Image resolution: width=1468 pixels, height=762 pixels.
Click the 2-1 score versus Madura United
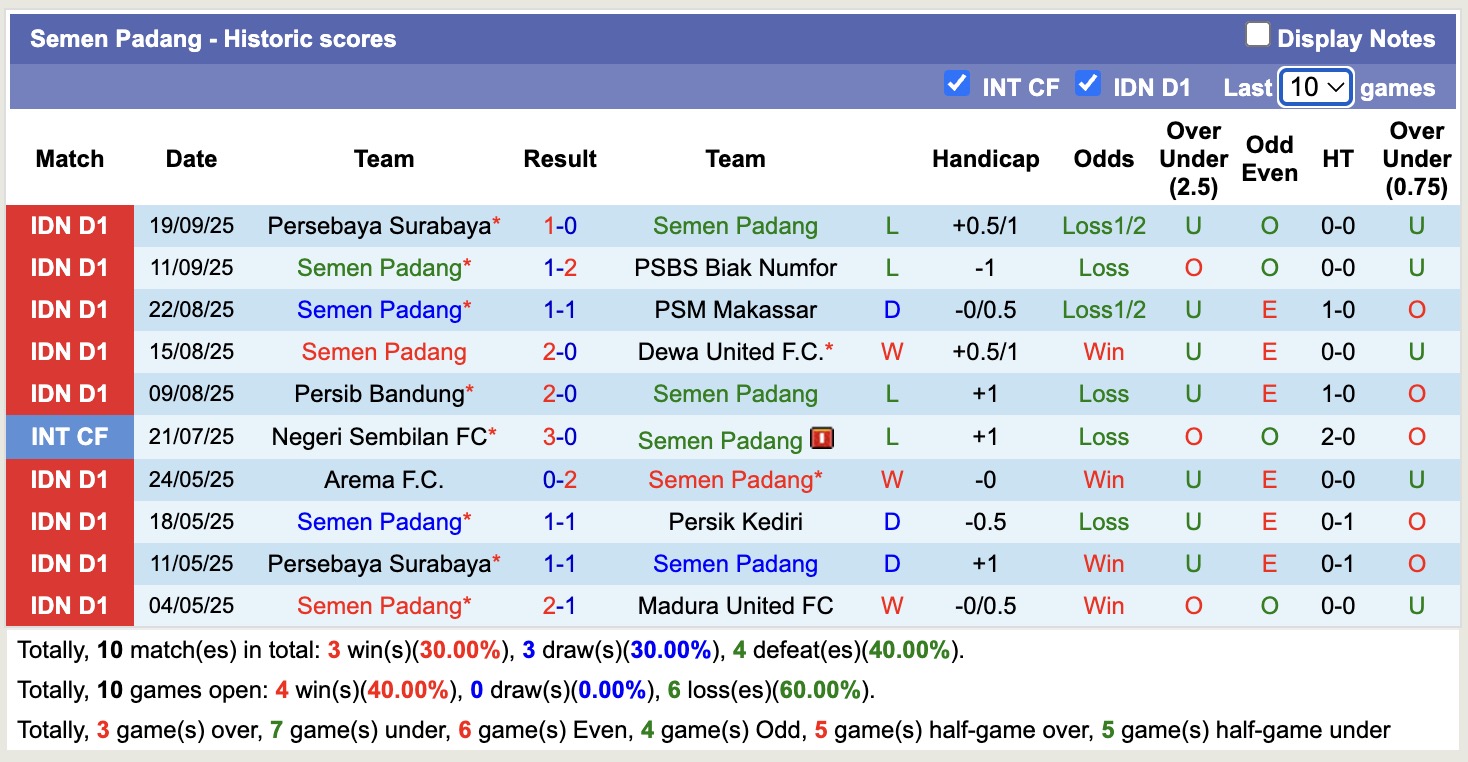[x=560, y=606]
